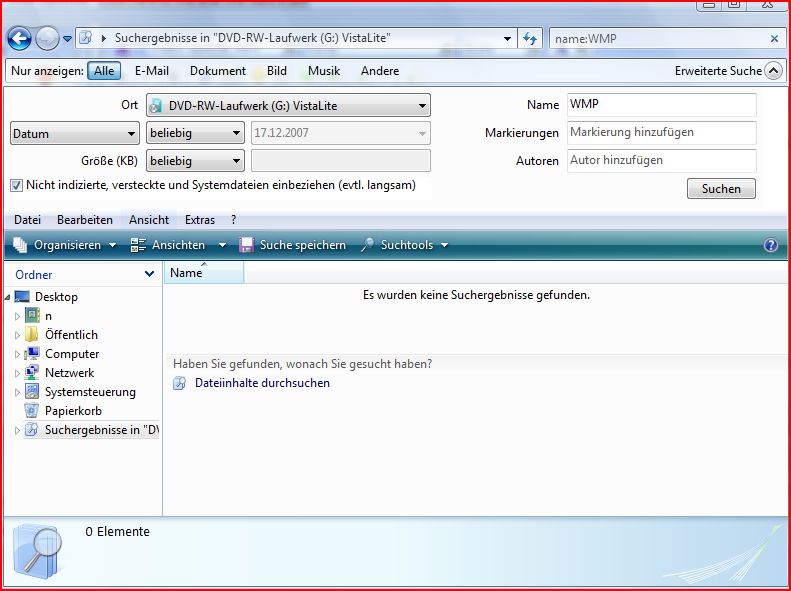This screenshot has height=591, width=791.
Task: Expand the Netzwerk tree node
Action: pos(17,374)
